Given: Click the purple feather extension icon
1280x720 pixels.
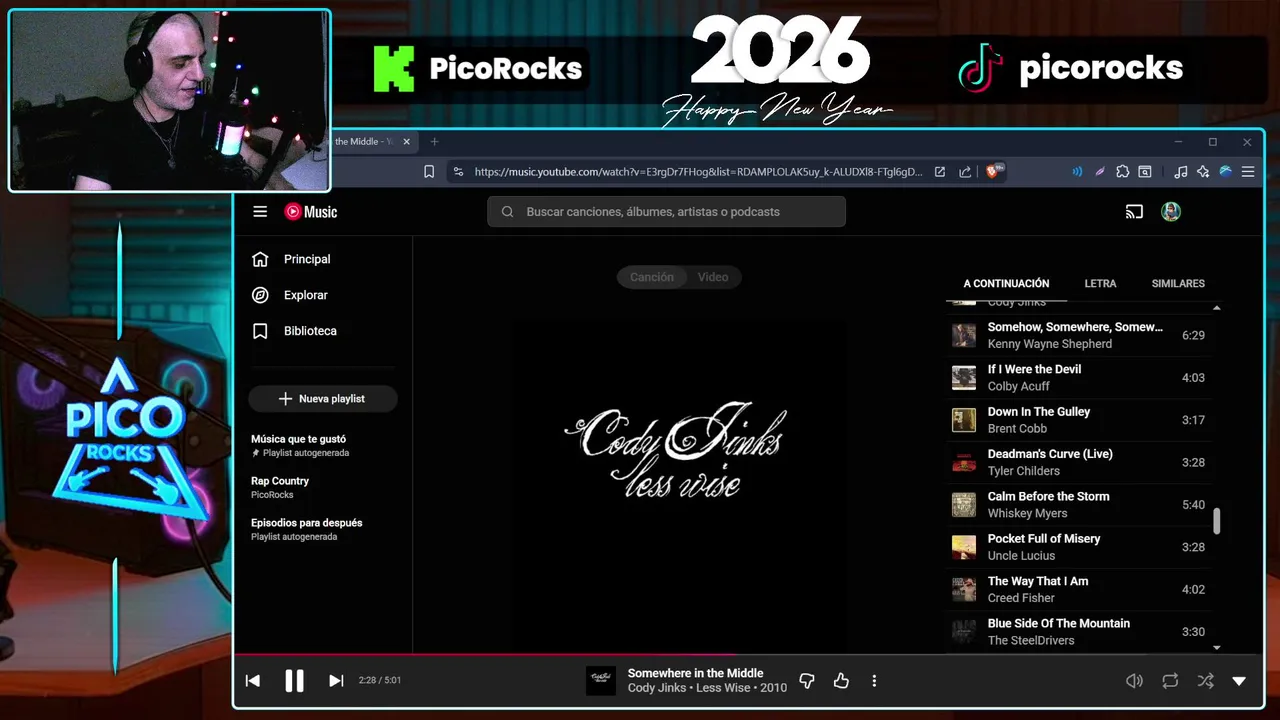Looking at the screenshot, I should click(1100, 172).
